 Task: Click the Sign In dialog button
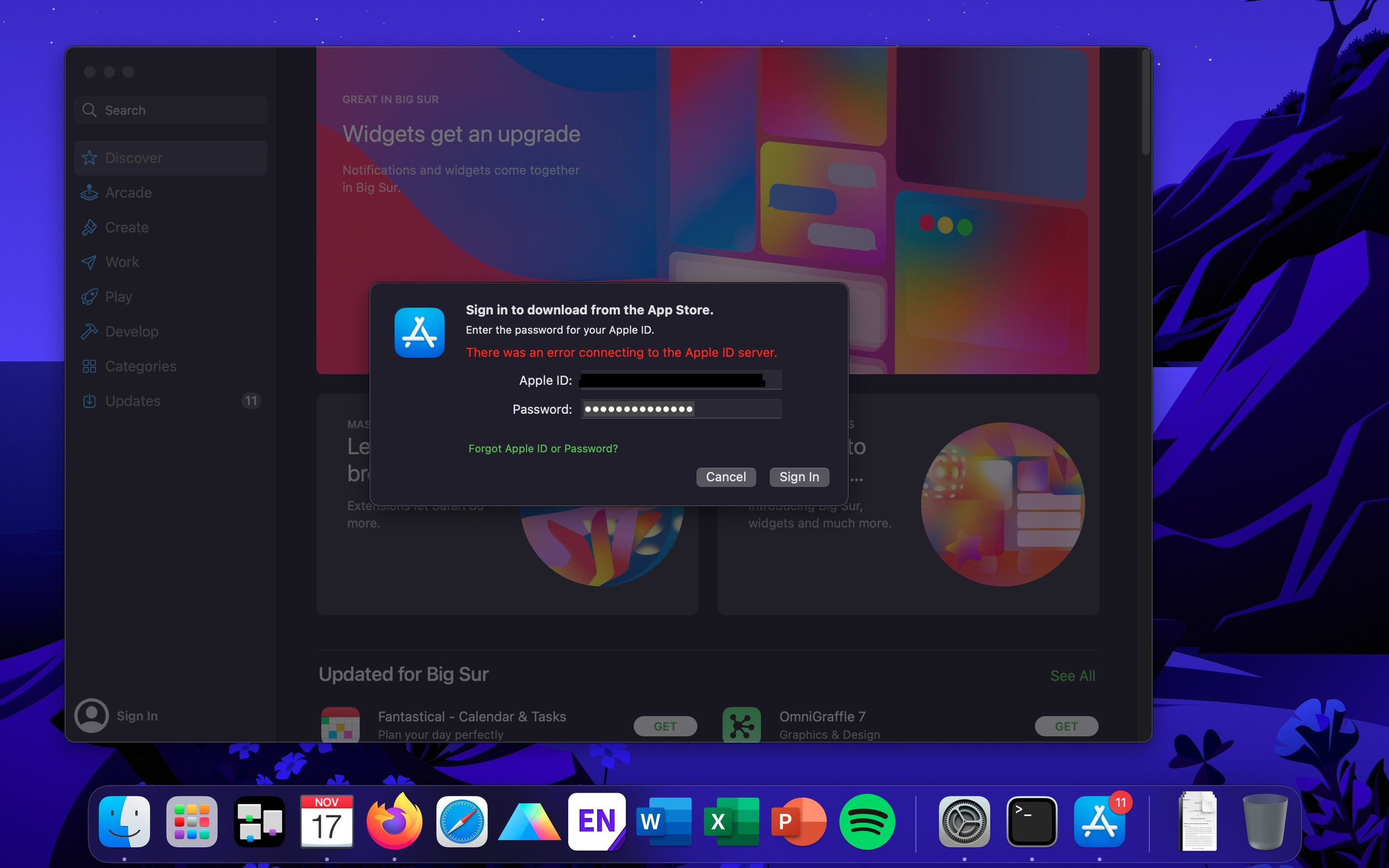click(798, 476)
